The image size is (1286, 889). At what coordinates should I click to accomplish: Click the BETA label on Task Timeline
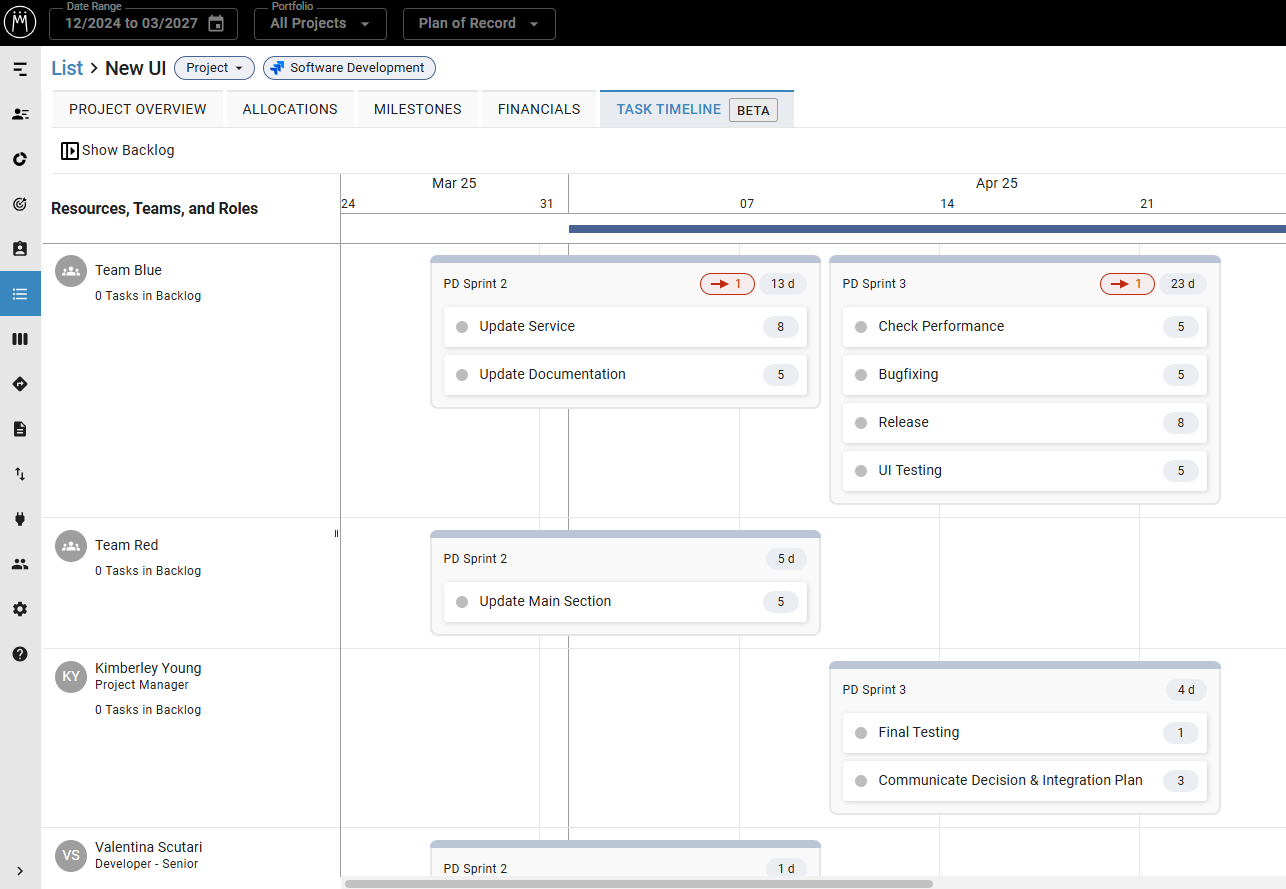click(x=753, y=110)
